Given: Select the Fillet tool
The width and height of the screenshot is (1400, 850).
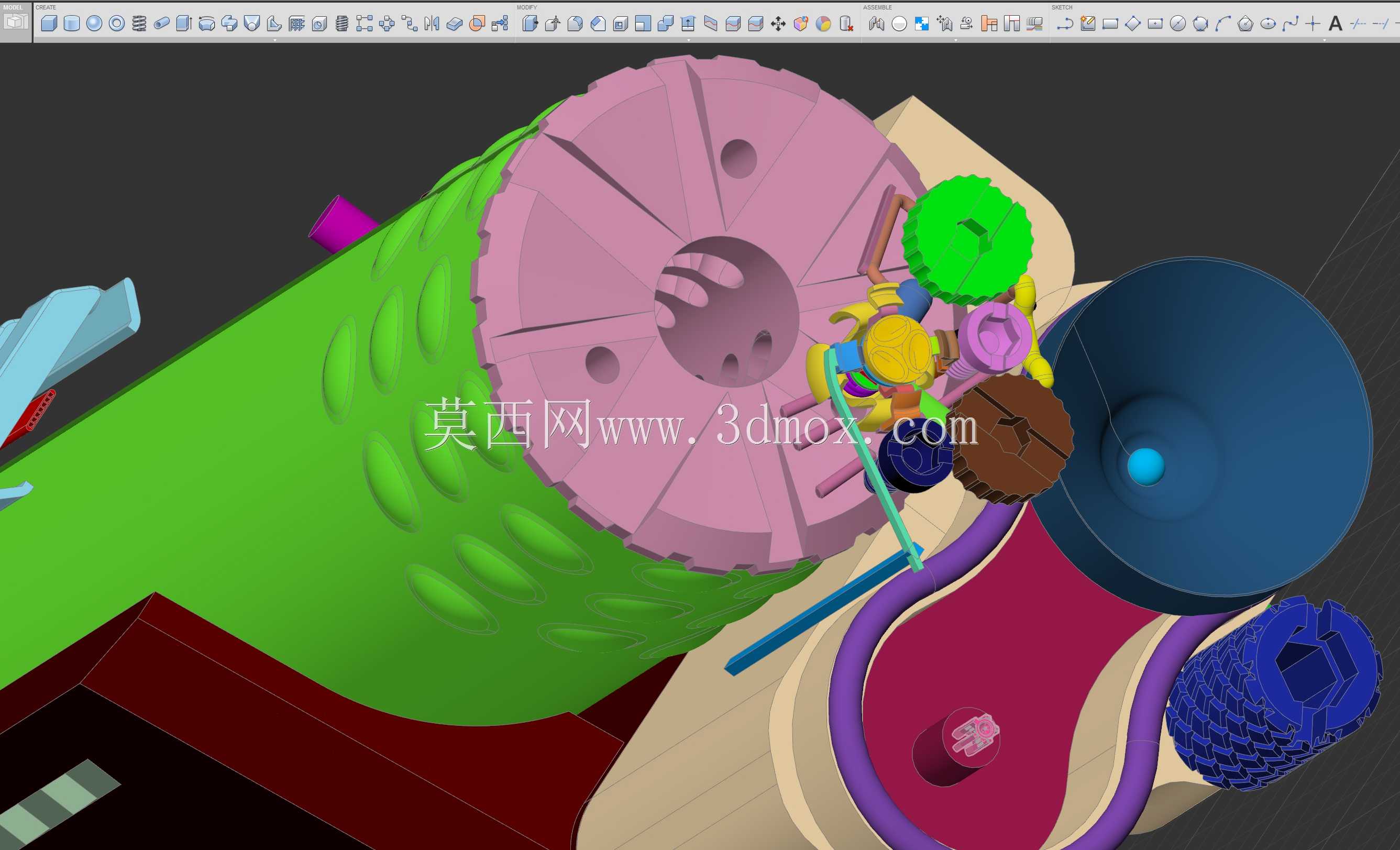Looking at the screenshot, I should point(575,23).
